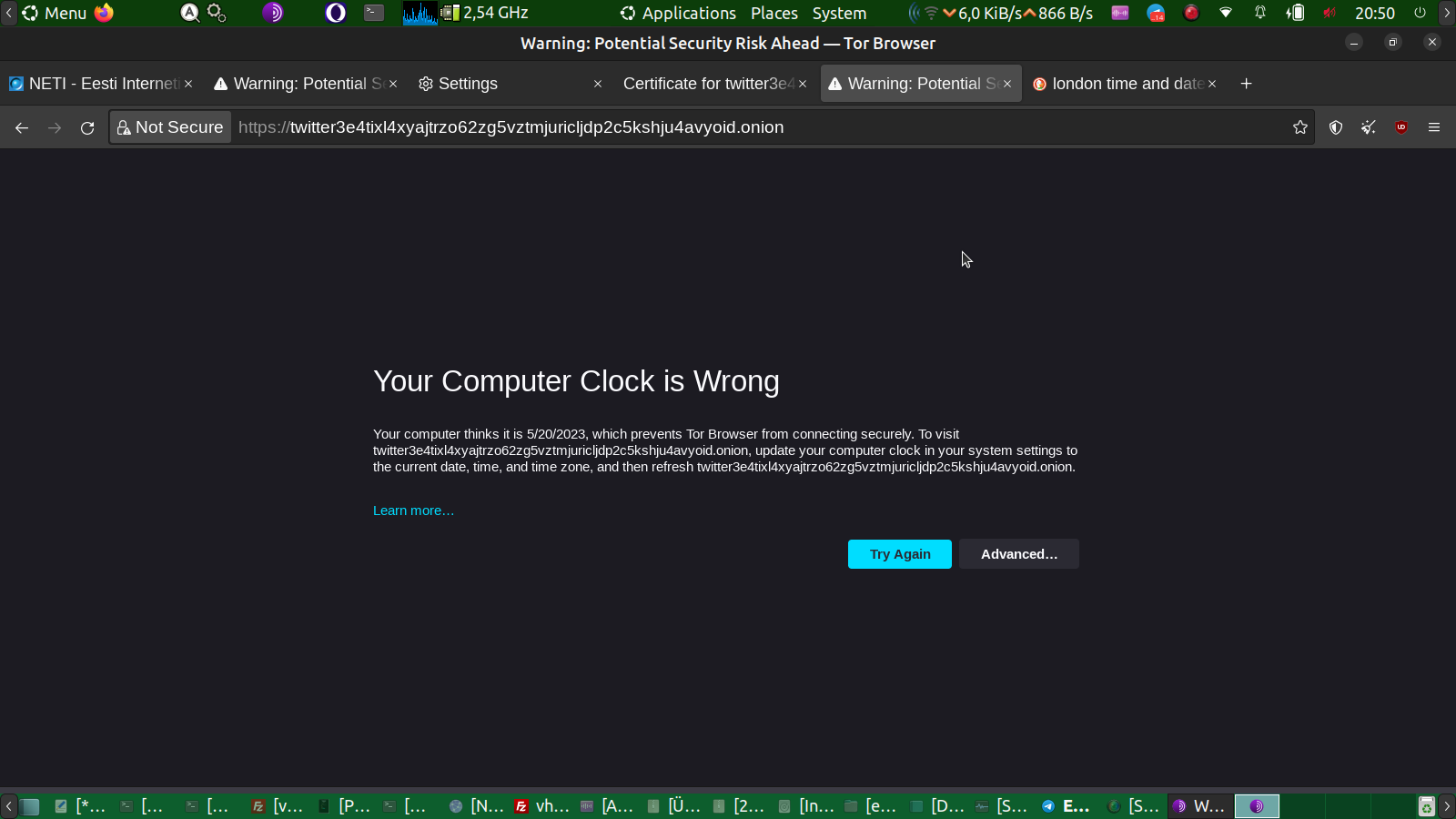Switch to london time and date tab
The image size is (1456, 819).
1126,84
